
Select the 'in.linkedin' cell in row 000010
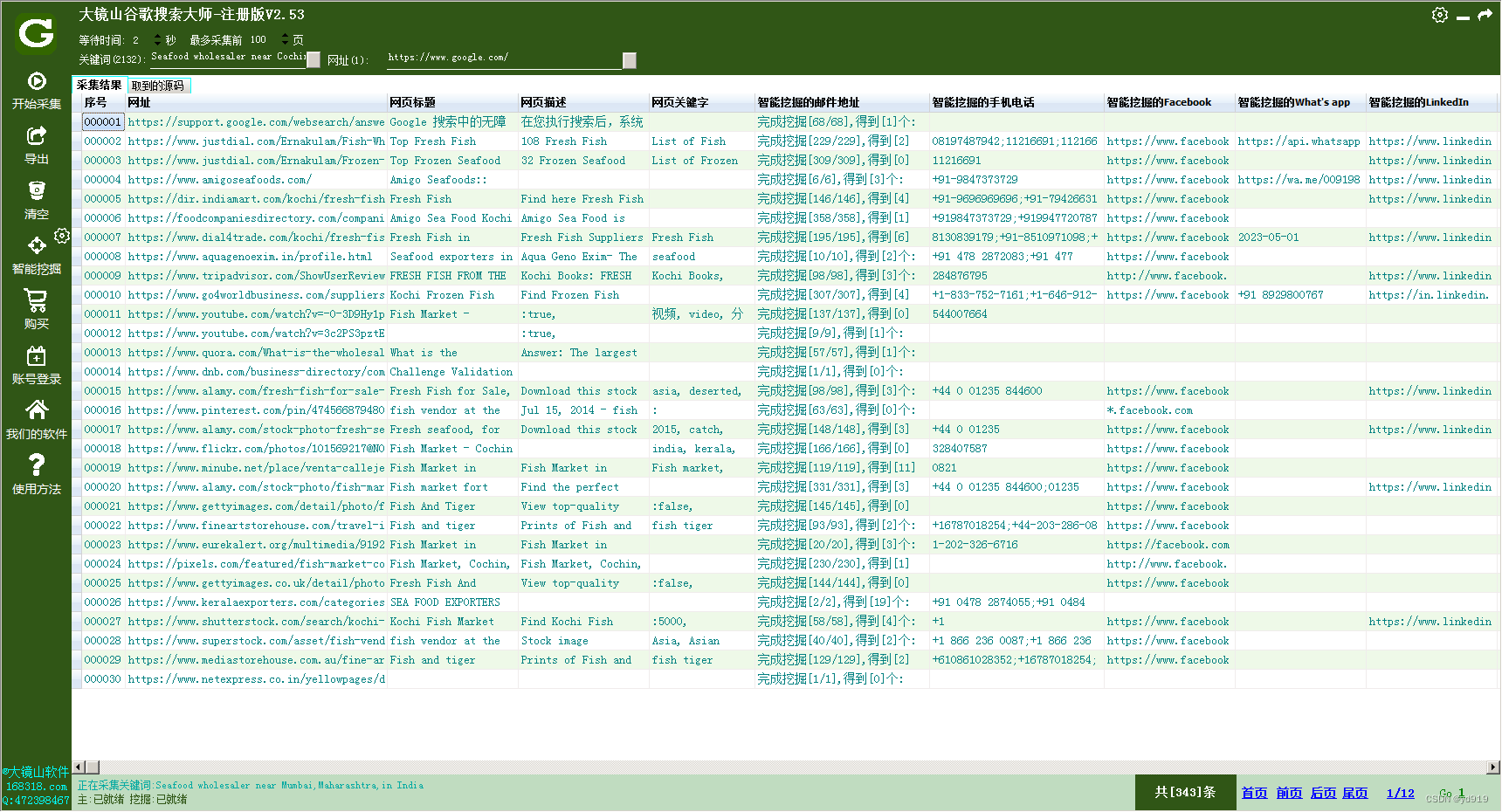pyautogui.click(x=1431, y=295)
